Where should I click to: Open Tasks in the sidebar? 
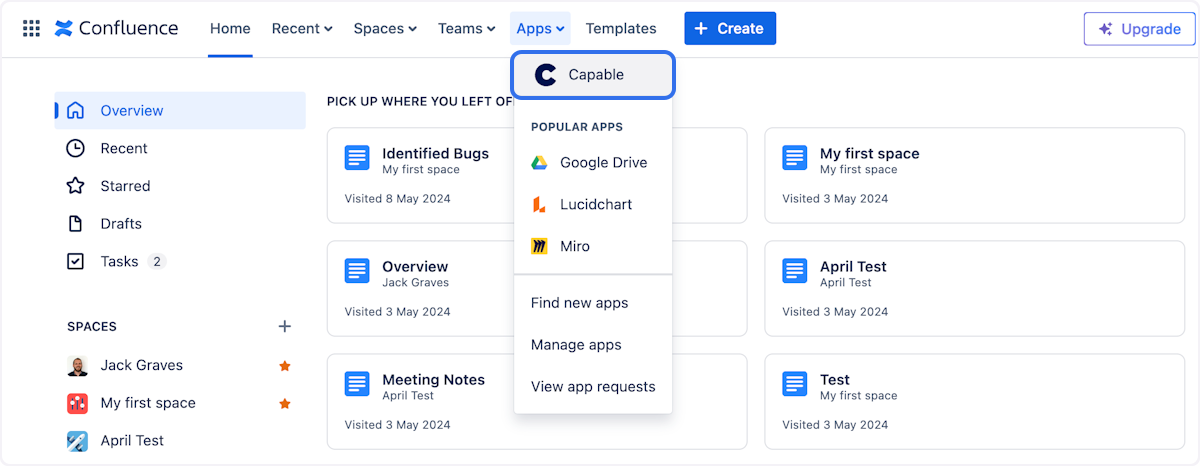(x=119, y=262)
